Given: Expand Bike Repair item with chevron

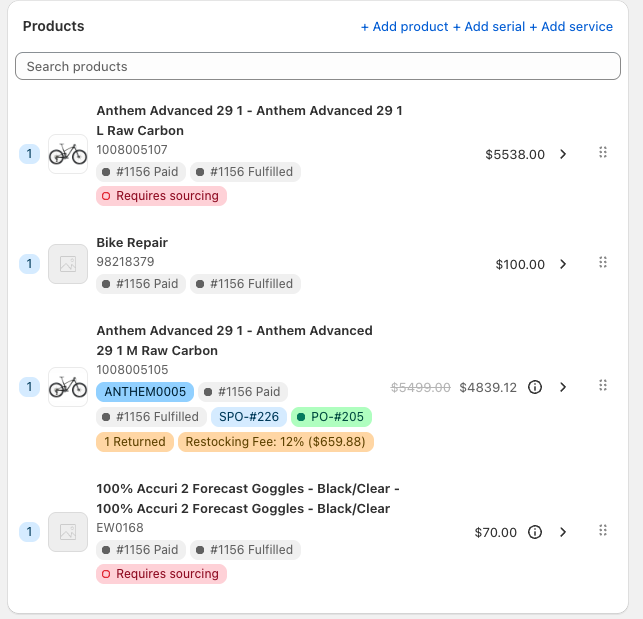Looking at the screenshot, I should tap(563, 264).
